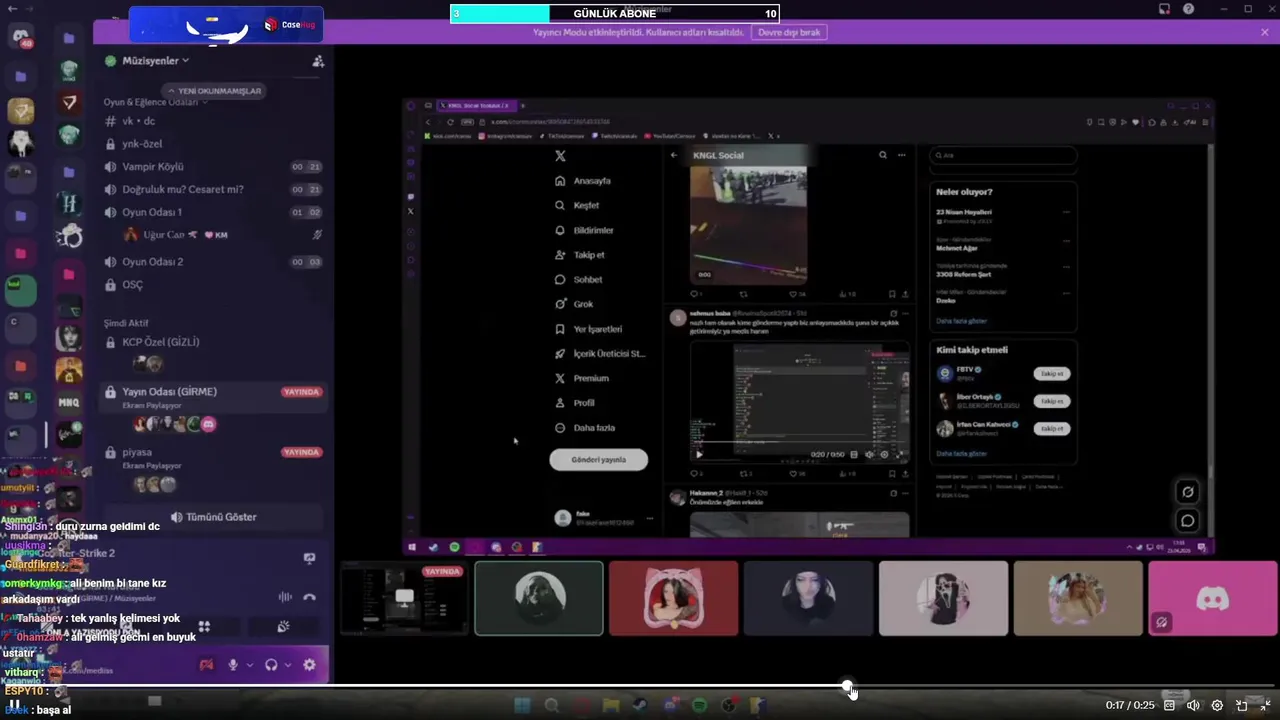Click the noise suppression waveform icon

click(285, 597)
